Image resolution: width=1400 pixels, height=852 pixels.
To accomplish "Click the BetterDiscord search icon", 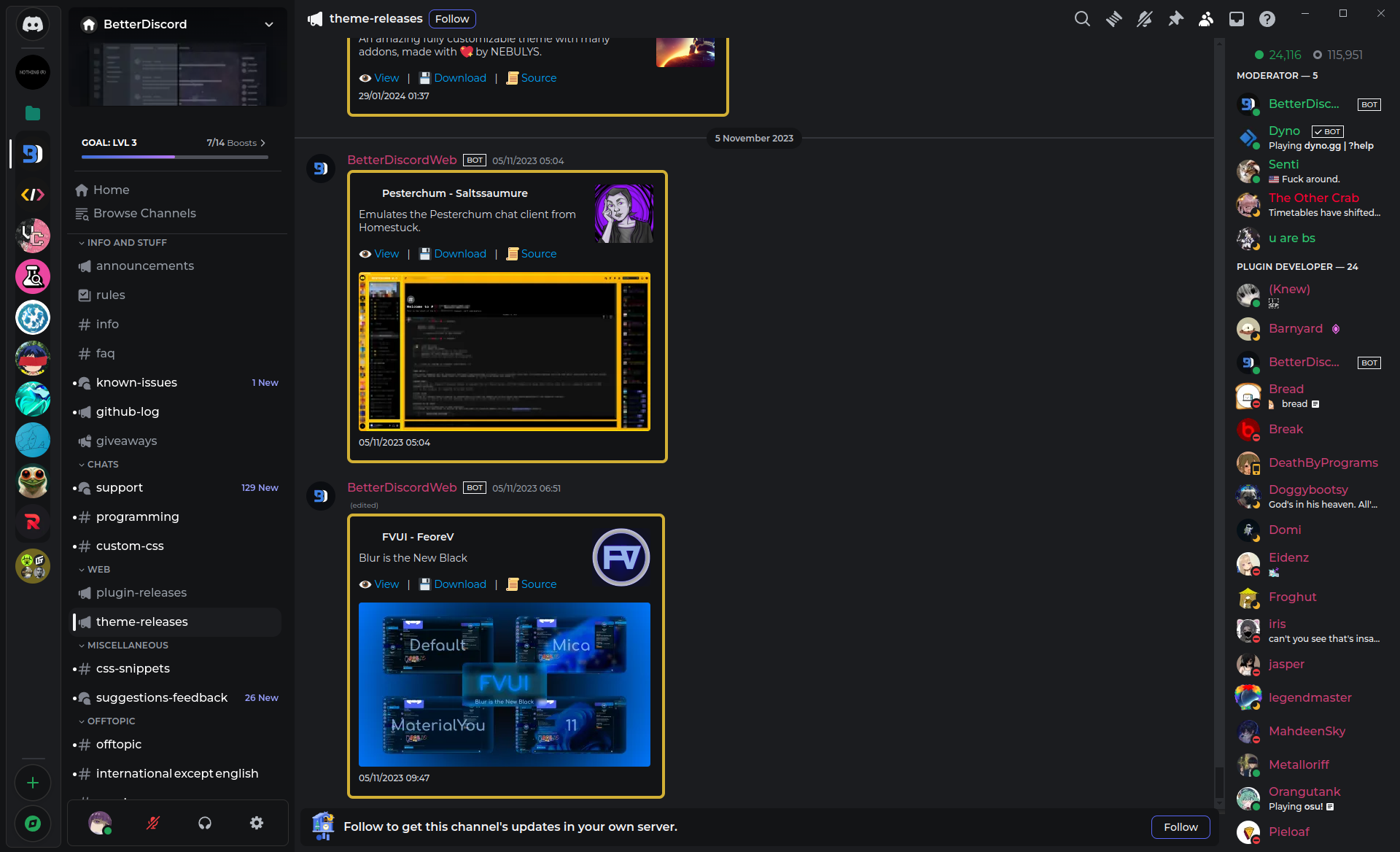I will click(1082, 18).
